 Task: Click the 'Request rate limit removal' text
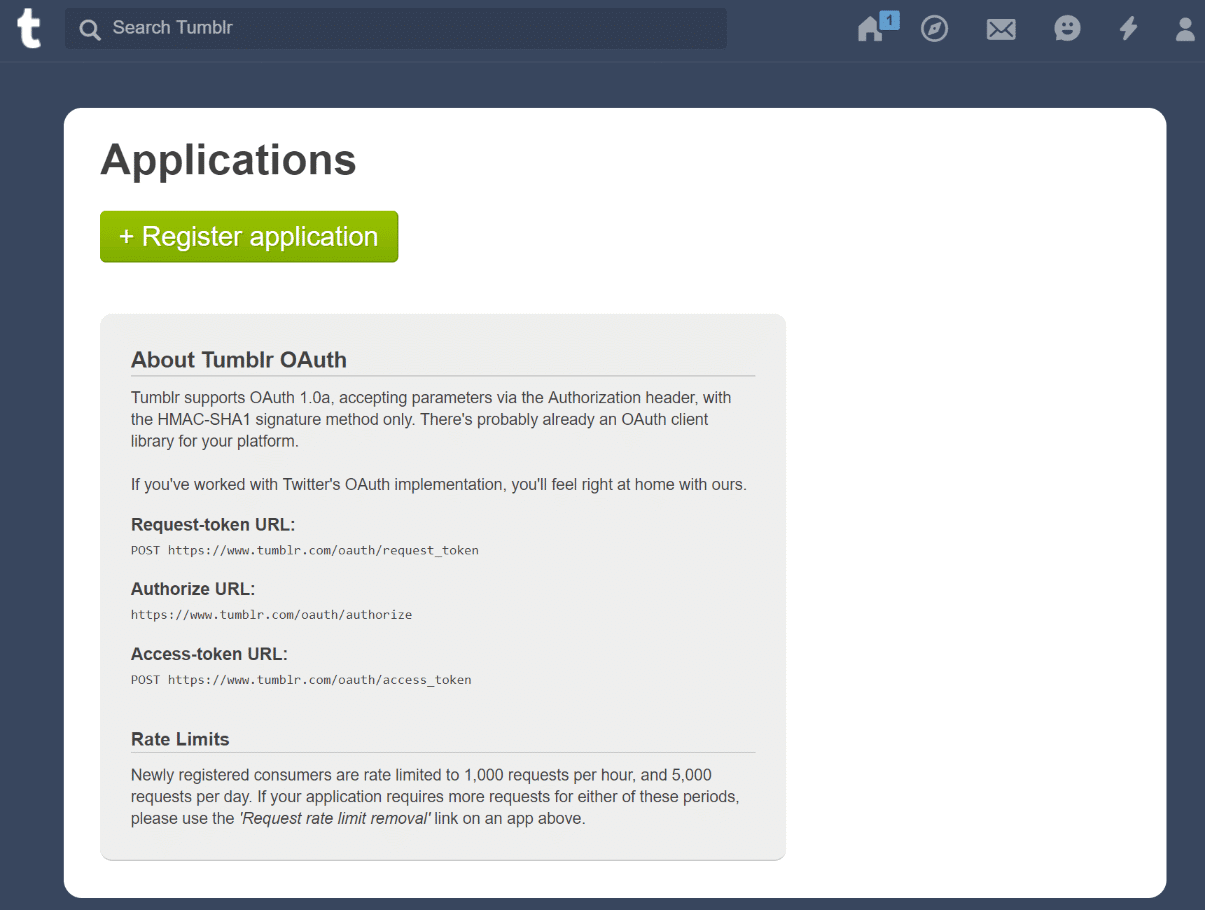pyautogui.click(x=335, y=818)
